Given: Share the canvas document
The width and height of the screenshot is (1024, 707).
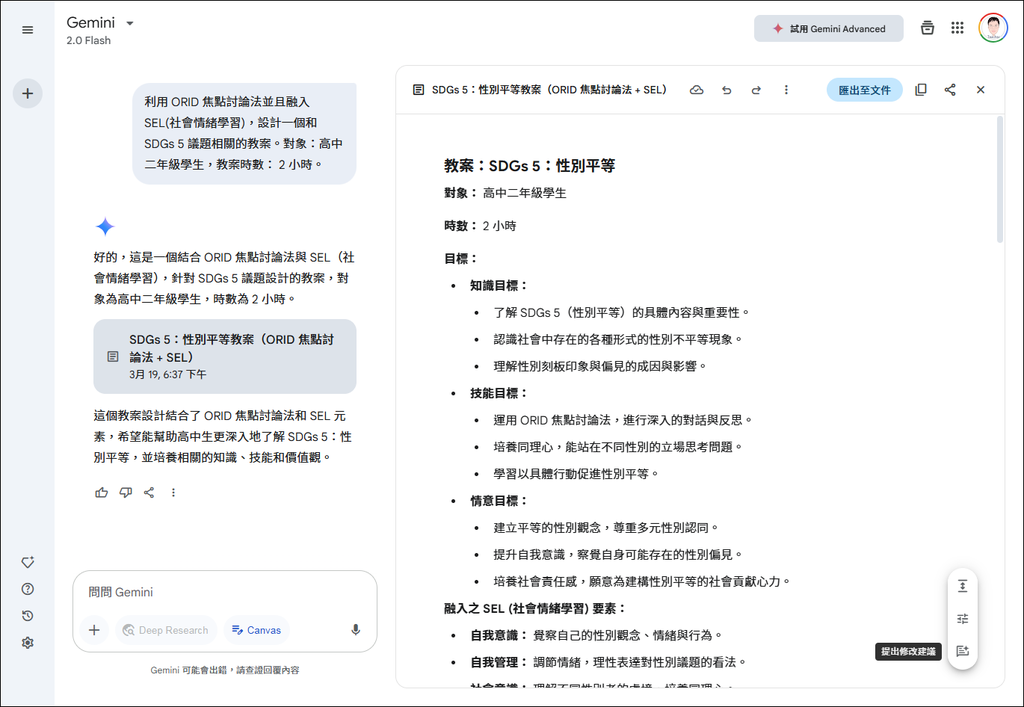Looking at the screenshot, I should click(950, 90).
